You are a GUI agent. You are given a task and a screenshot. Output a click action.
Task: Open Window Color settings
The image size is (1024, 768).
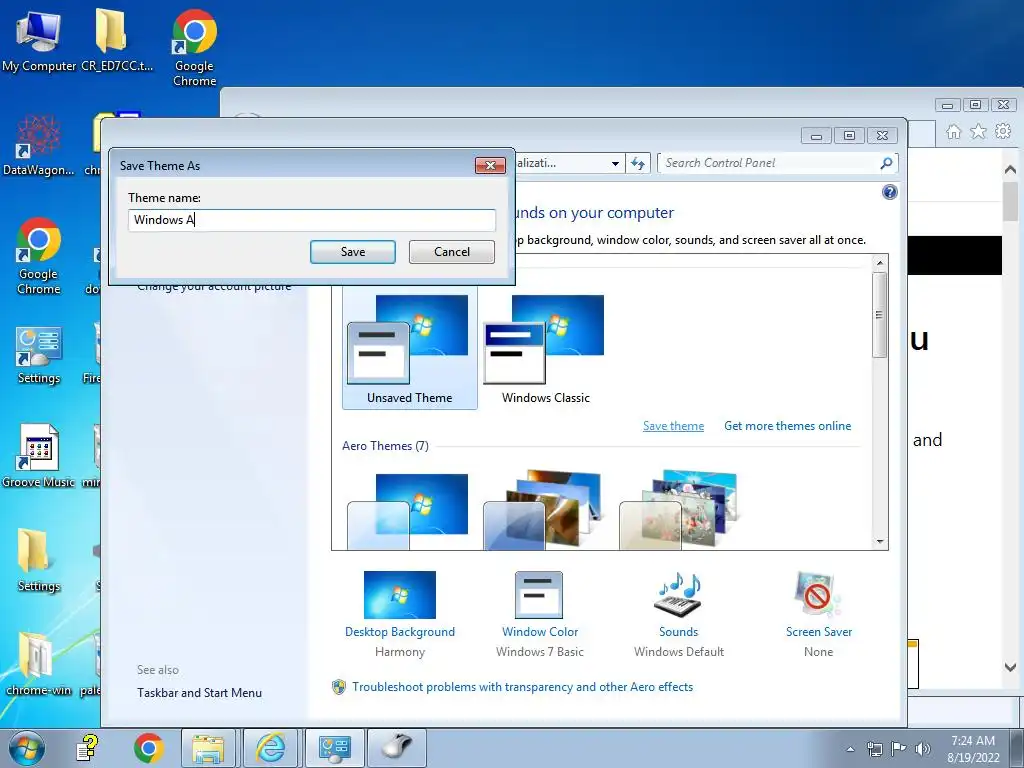click(x=539, y=615)
